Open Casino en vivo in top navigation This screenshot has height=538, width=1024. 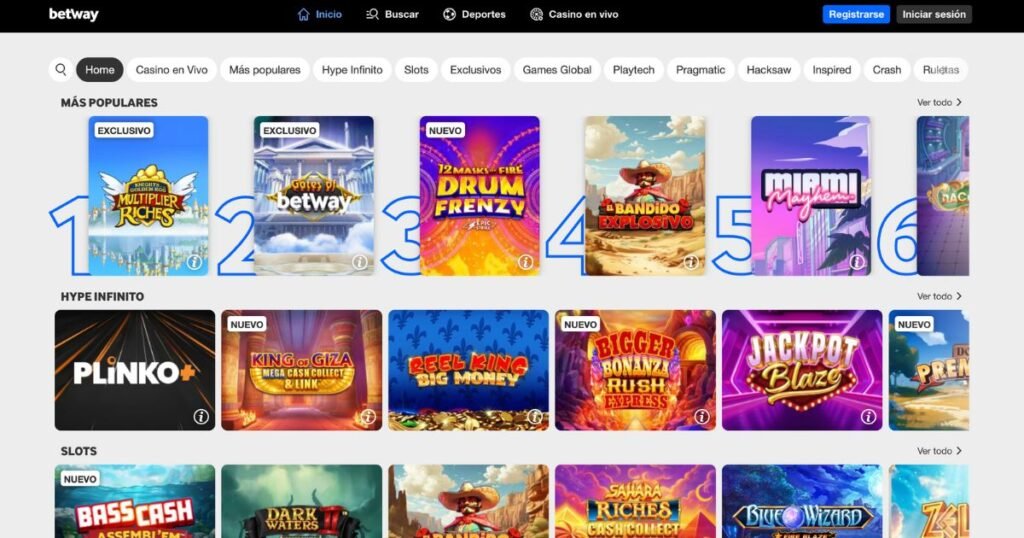pyautogui.click(x=574, y=14)
